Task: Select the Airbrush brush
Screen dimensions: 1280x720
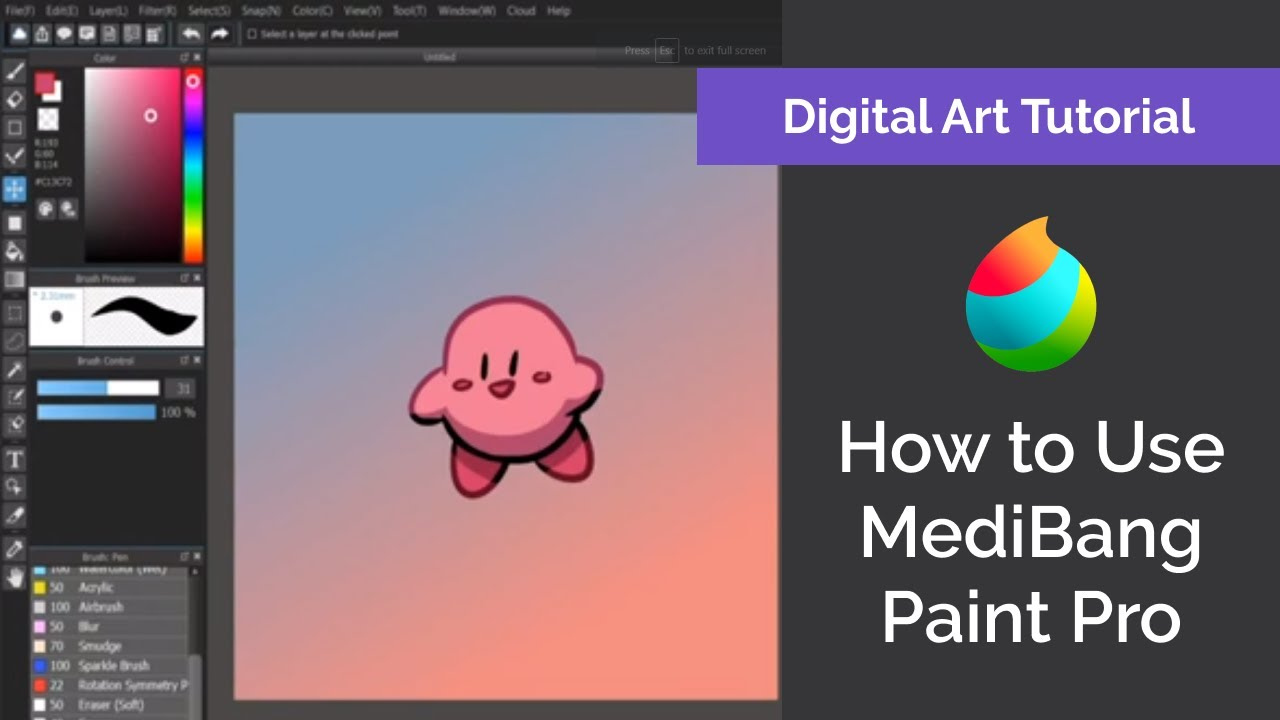Action: pos(109,607)
